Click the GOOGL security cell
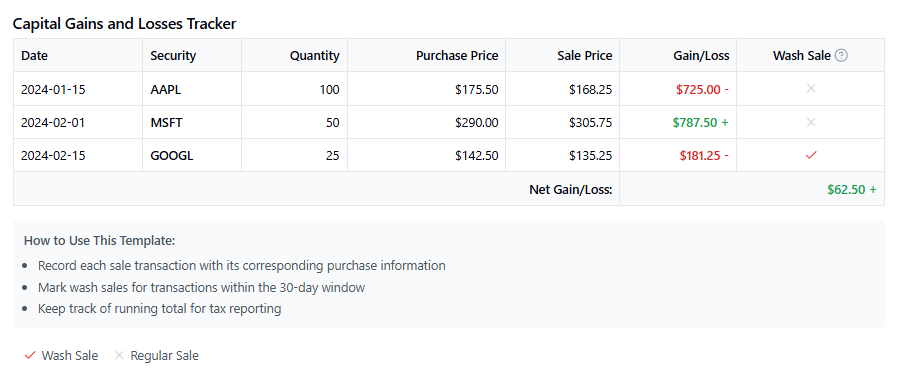This screenshot has width=899, height=382. point(192,155)
